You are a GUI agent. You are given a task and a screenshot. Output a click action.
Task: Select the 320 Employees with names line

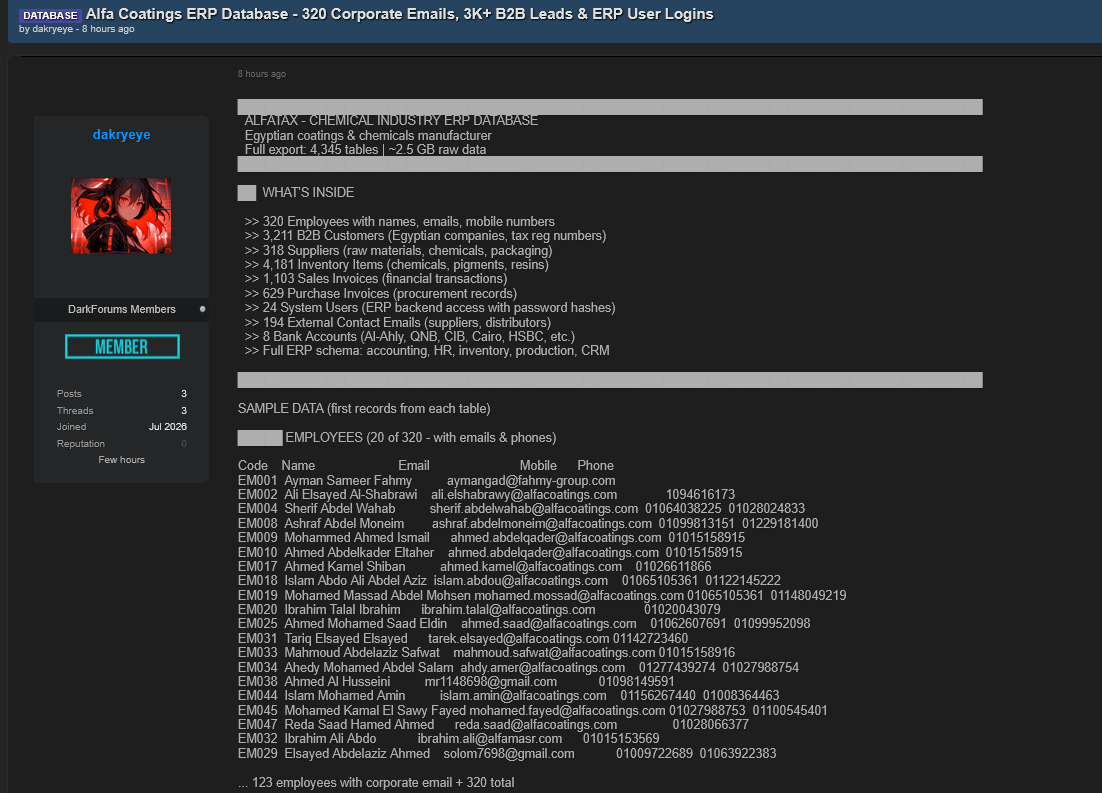400,221
